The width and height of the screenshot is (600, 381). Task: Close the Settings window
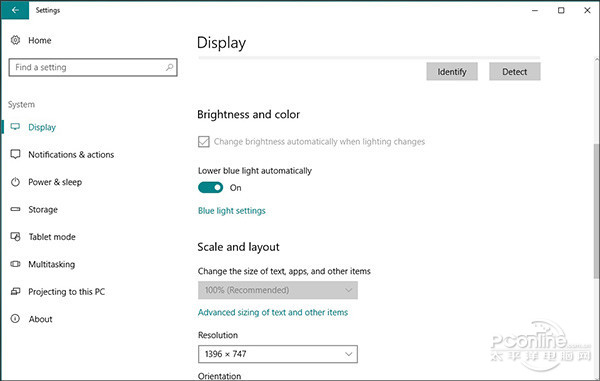[587, 10]
